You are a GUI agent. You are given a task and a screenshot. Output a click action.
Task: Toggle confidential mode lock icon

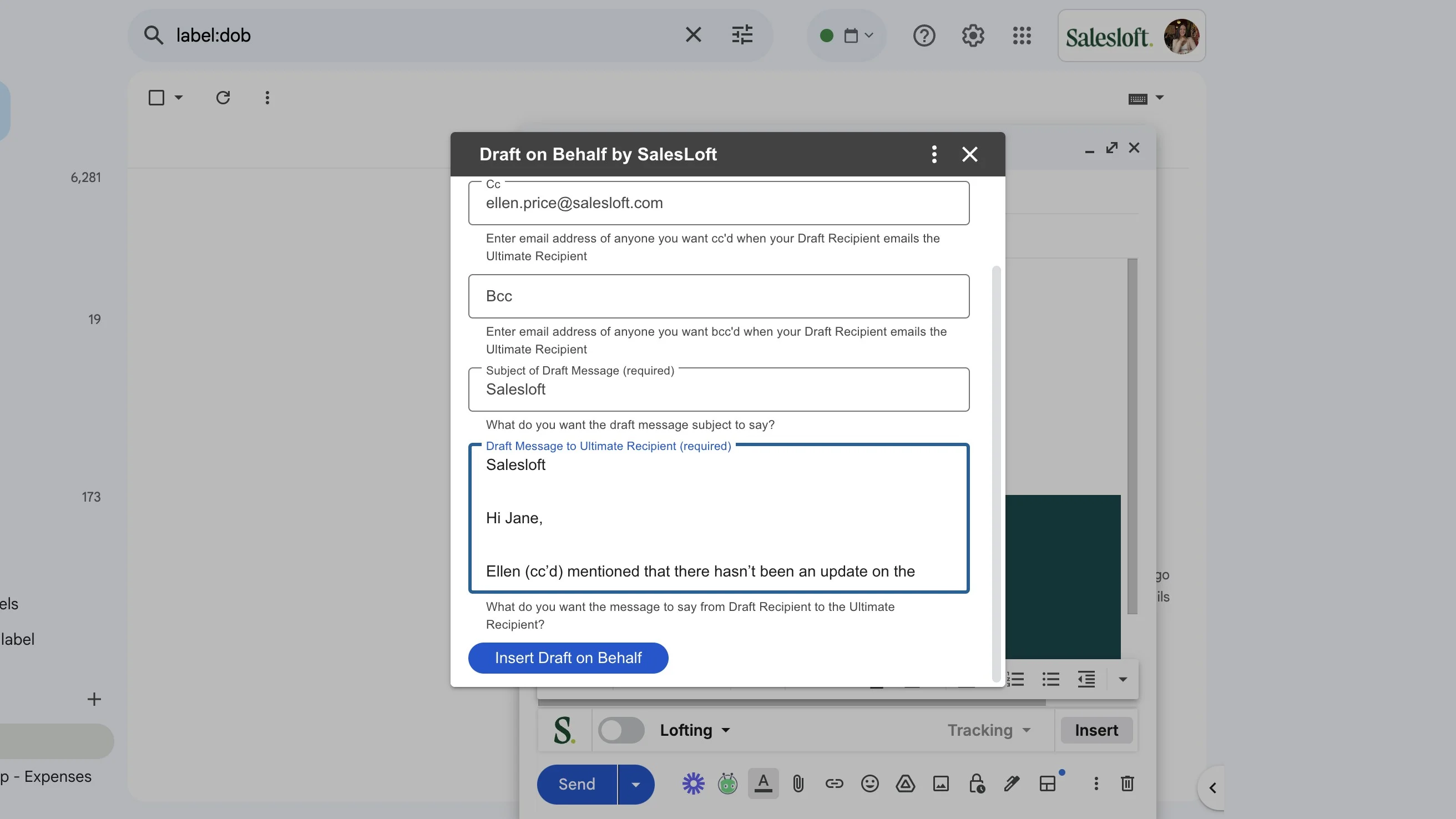click(977, 784)
